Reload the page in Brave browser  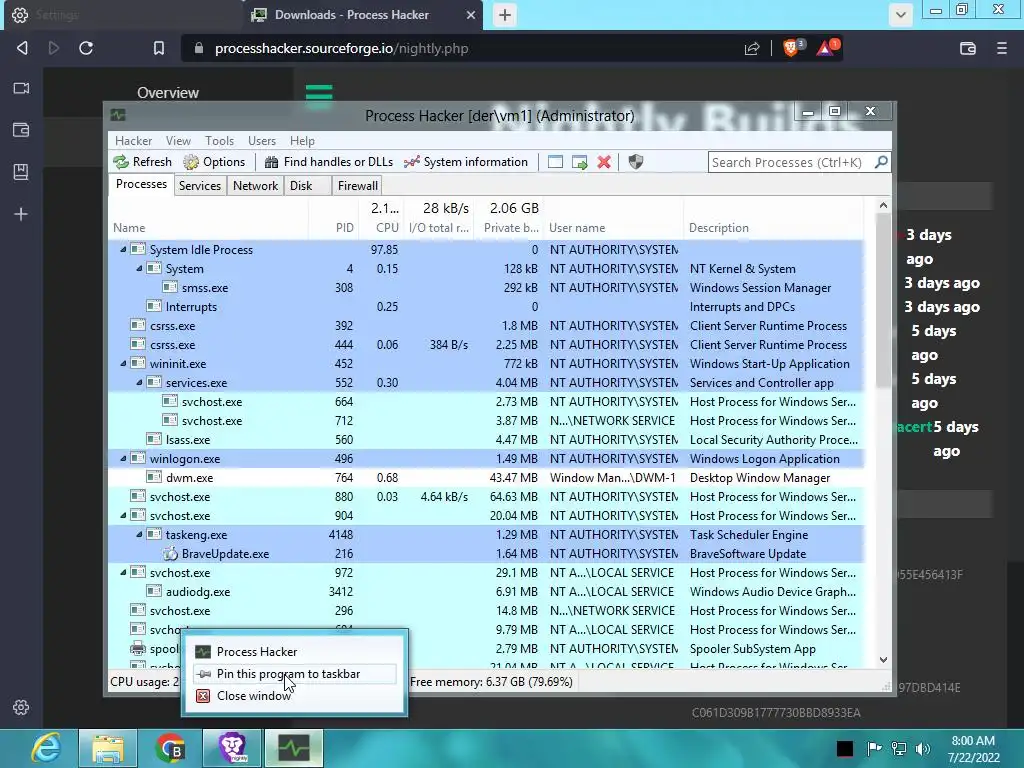pyautogui.click(x=86, y=48)
